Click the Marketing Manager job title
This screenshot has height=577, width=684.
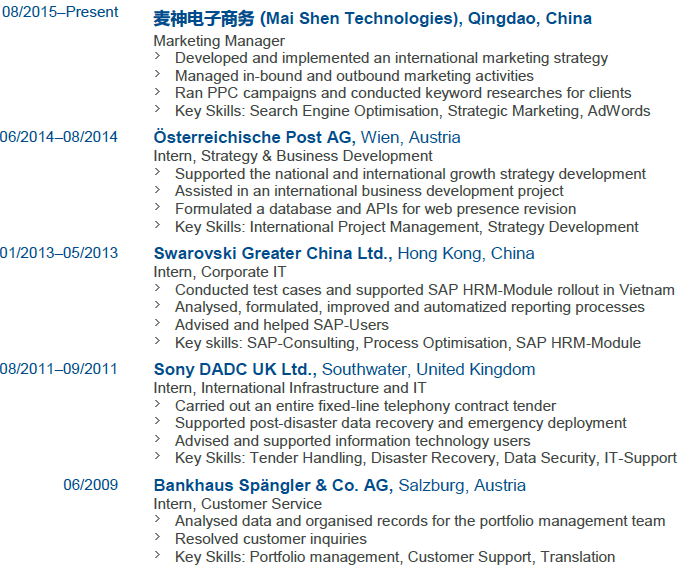point(219,41)
